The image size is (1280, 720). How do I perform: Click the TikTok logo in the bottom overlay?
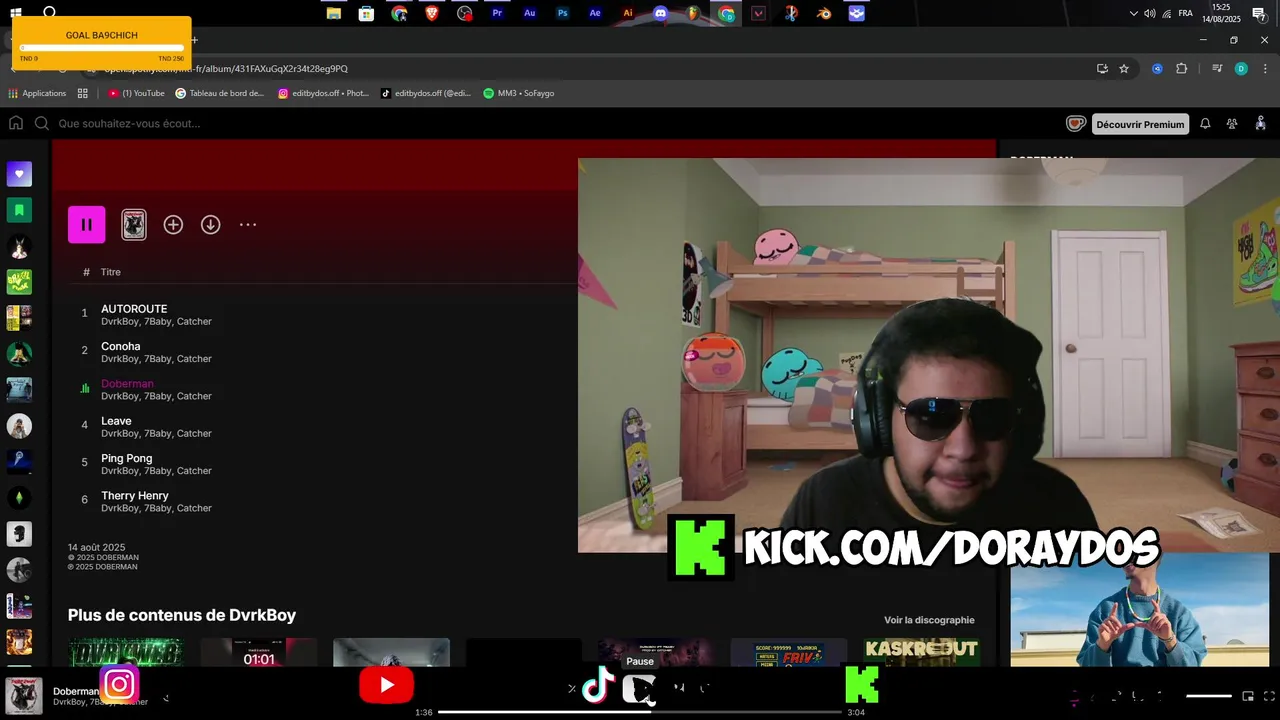598,685
